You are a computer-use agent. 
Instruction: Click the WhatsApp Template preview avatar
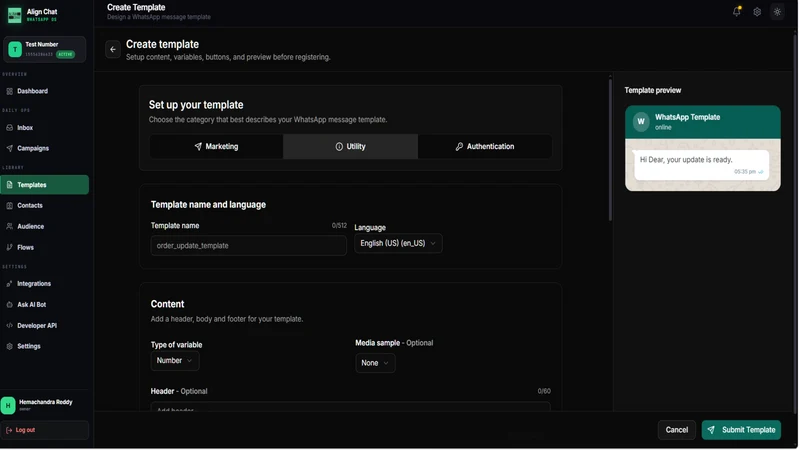pos(642,121)
